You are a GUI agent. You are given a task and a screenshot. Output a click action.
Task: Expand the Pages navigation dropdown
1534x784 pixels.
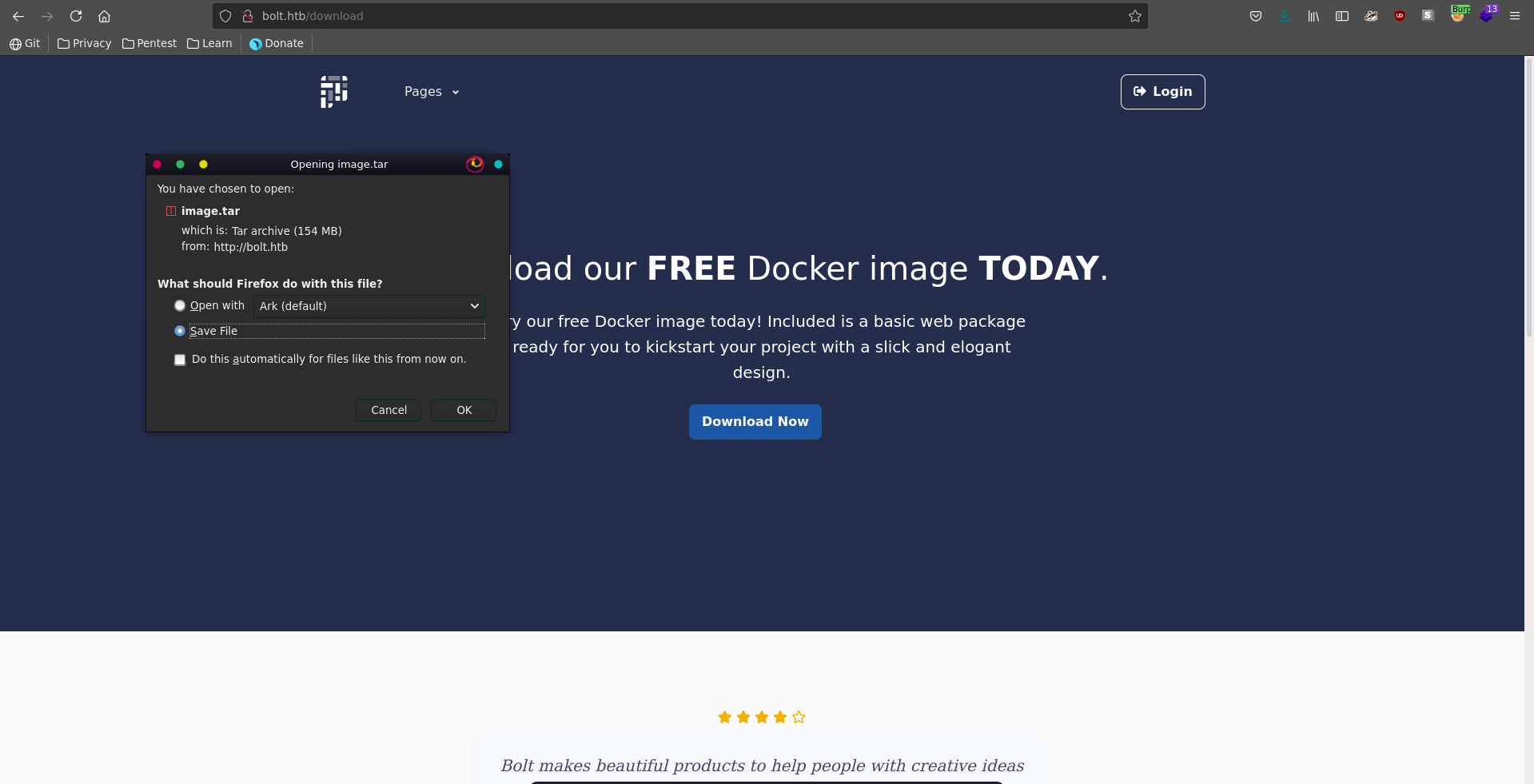(432, 92)
